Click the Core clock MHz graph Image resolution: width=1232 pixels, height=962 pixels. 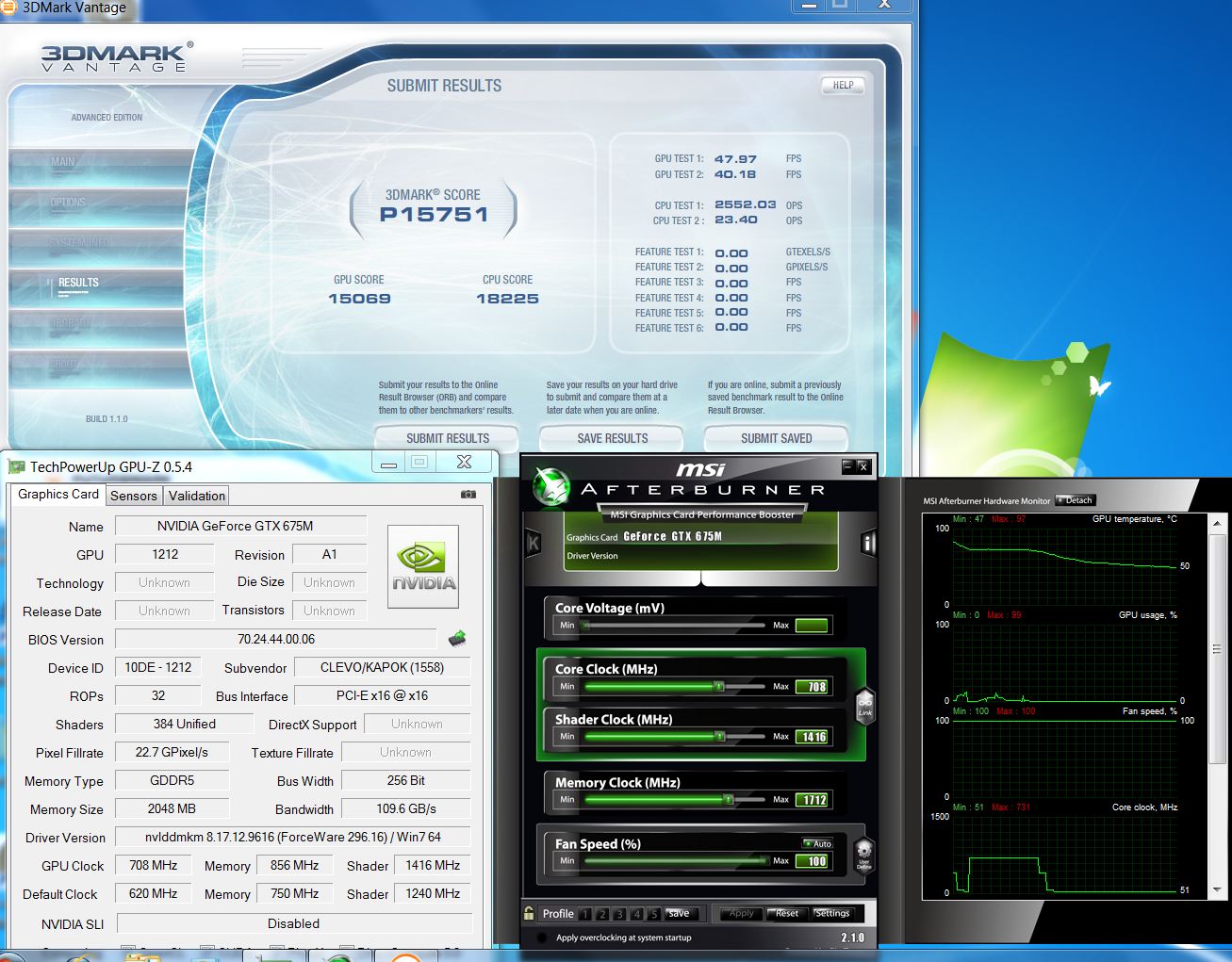click(1065, 854)
